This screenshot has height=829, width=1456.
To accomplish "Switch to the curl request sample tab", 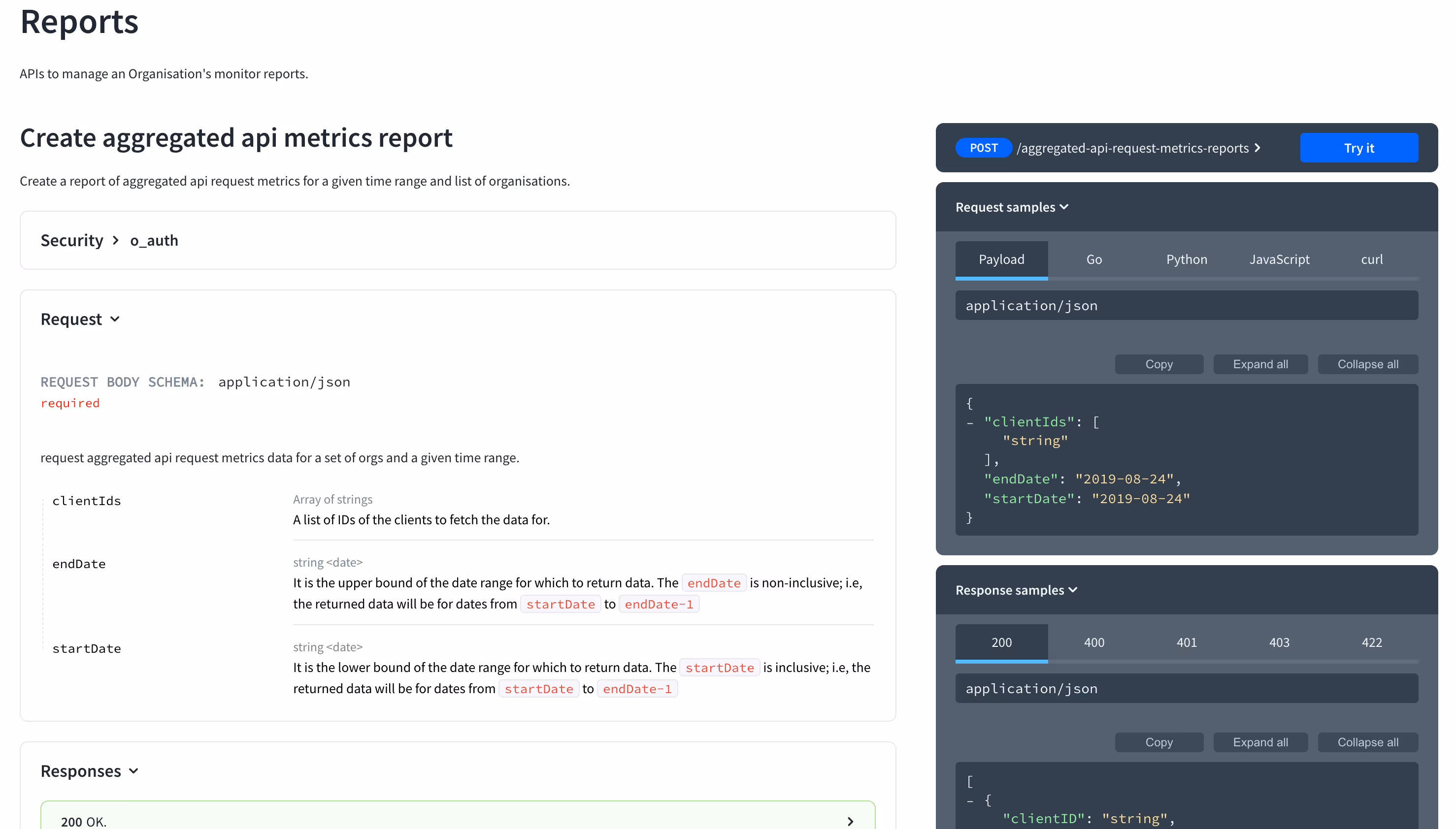I will [1372, 259].
